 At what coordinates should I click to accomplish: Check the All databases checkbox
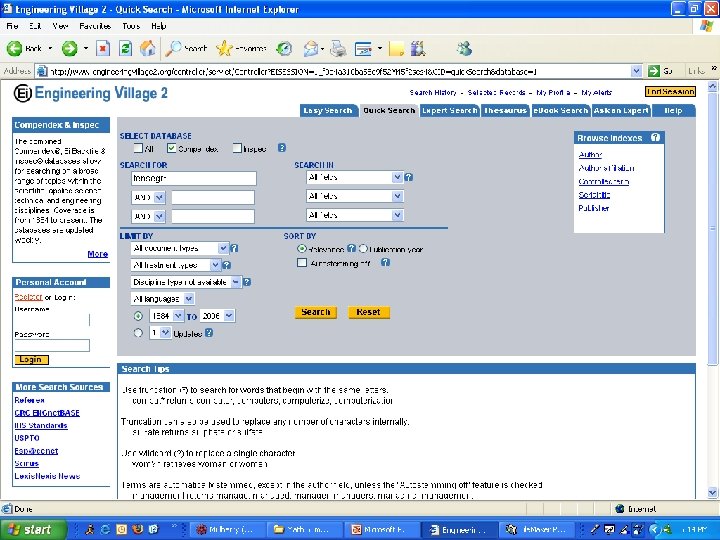tap(138, 148)
